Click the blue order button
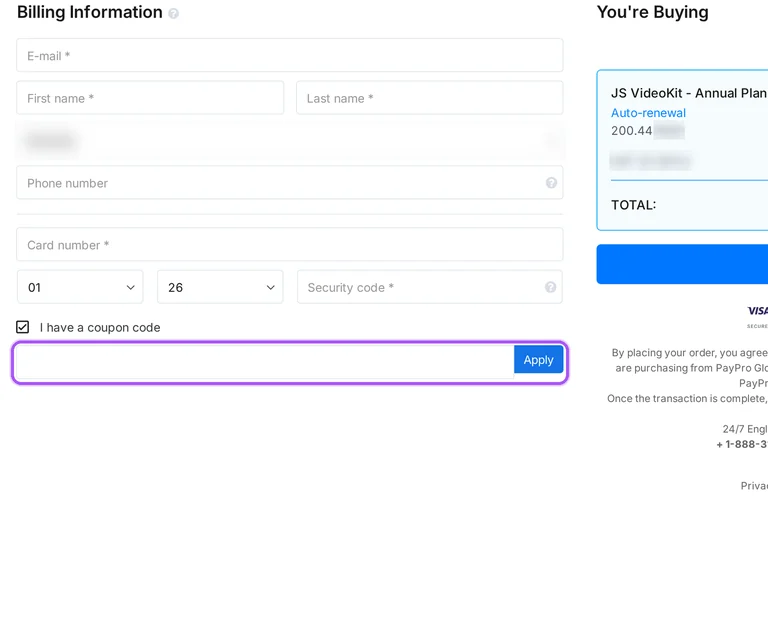 682,264
